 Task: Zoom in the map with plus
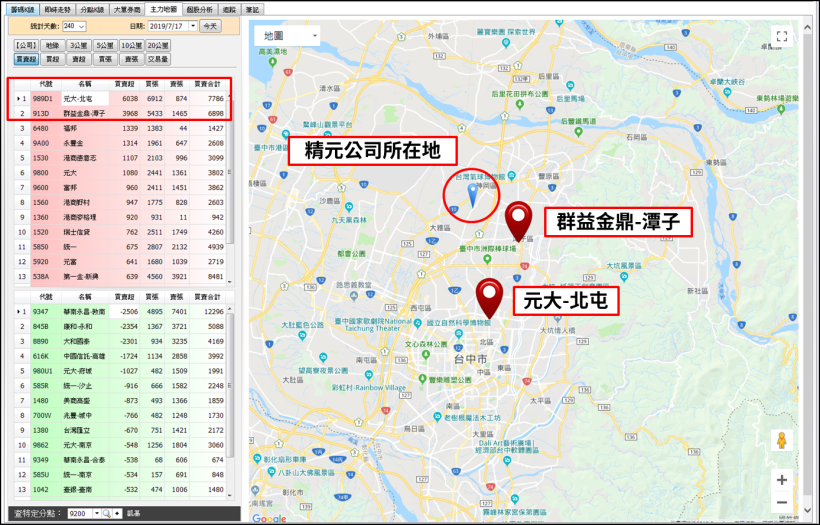click(x=782, y=480)
